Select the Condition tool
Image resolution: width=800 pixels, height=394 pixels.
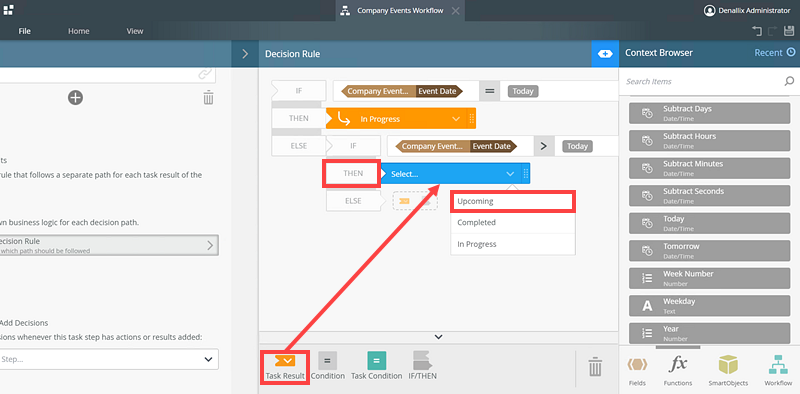click(x=328, y=366)
